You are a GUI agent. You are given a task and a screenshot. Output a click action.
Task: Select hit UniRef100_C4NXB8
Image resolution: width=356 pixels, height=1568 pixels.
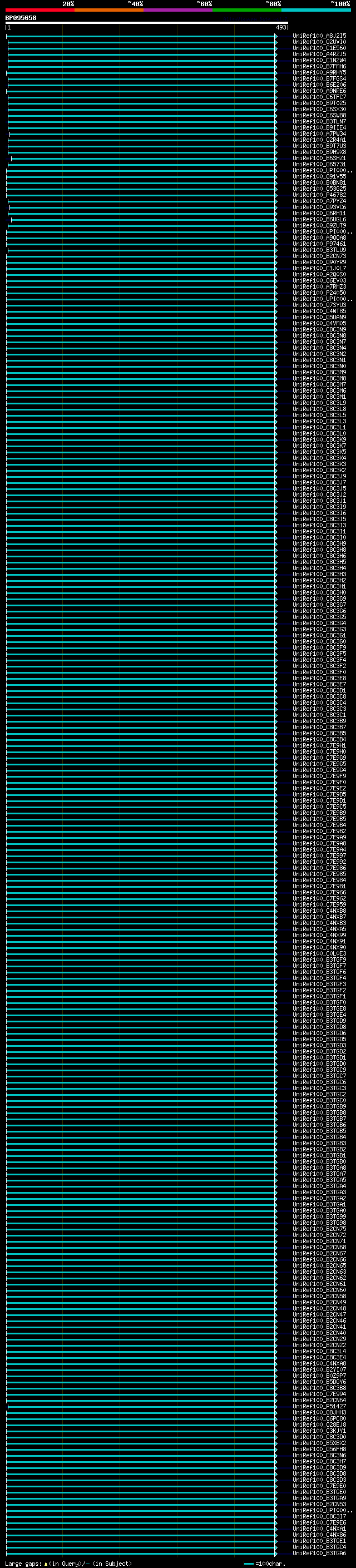pos(319,911)
